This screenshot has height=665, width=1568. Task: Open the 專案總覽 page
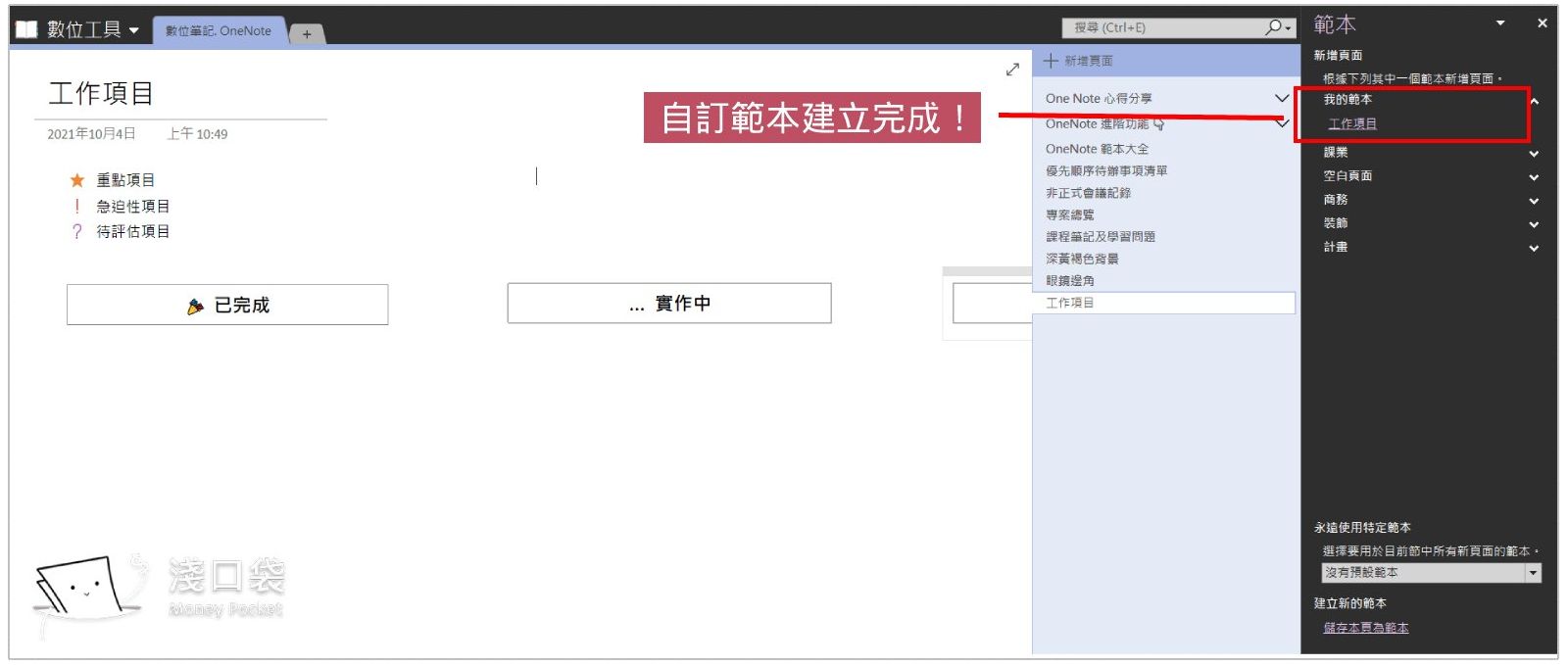(x=1069, y=214)
